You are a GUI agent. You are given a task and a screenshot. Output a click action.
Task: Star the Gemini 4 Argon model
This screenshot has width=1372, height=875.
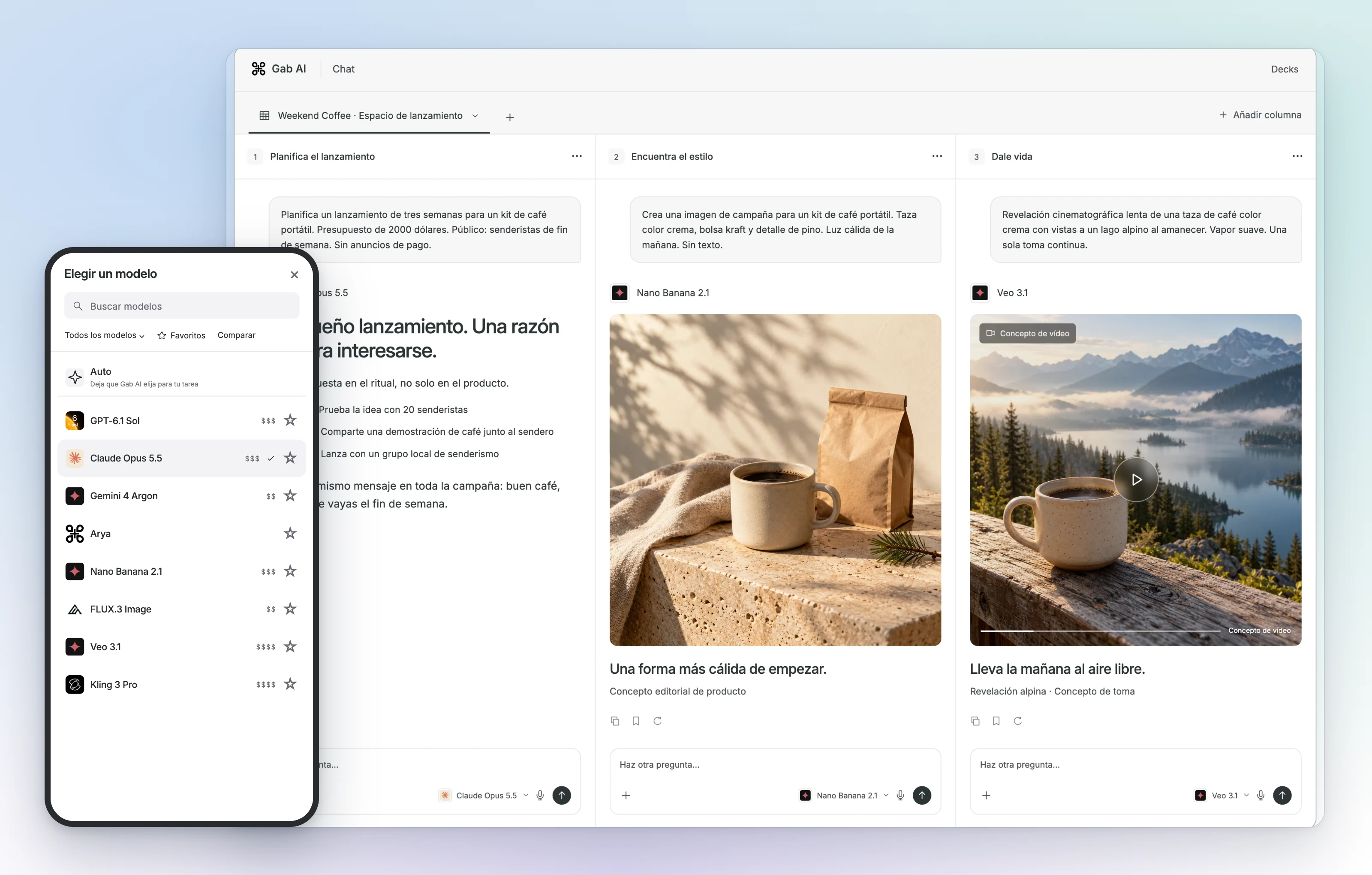pos(290,495)
